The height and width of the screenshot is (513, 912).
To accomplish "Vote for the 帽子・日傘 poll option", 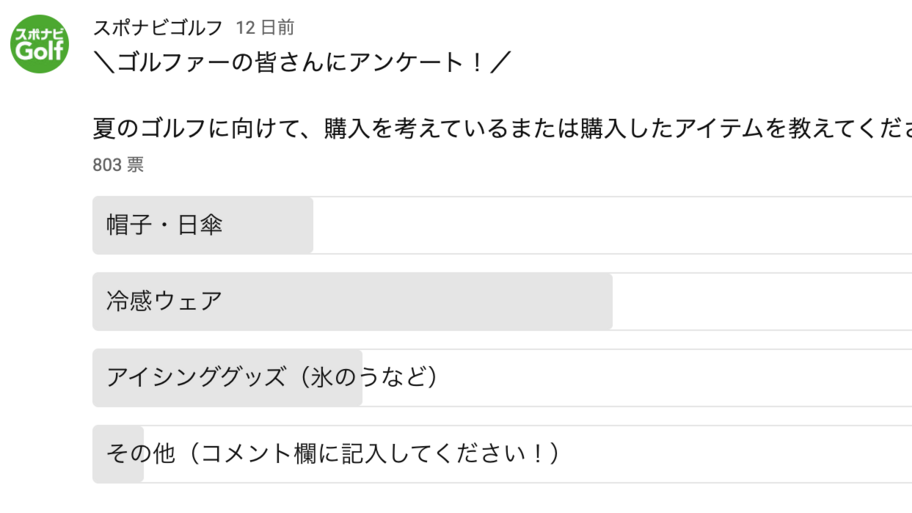I will point(502,225).
